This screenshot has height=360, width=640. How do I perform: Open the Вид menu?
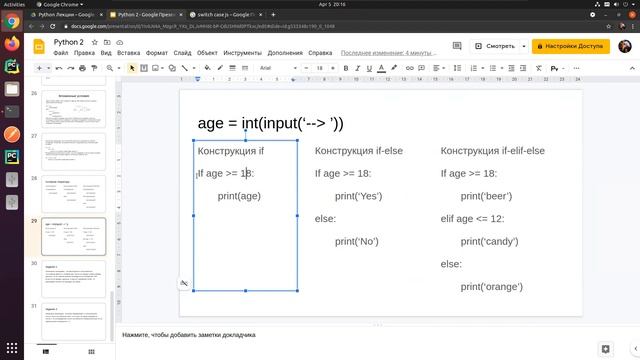[x=106, y=53]
